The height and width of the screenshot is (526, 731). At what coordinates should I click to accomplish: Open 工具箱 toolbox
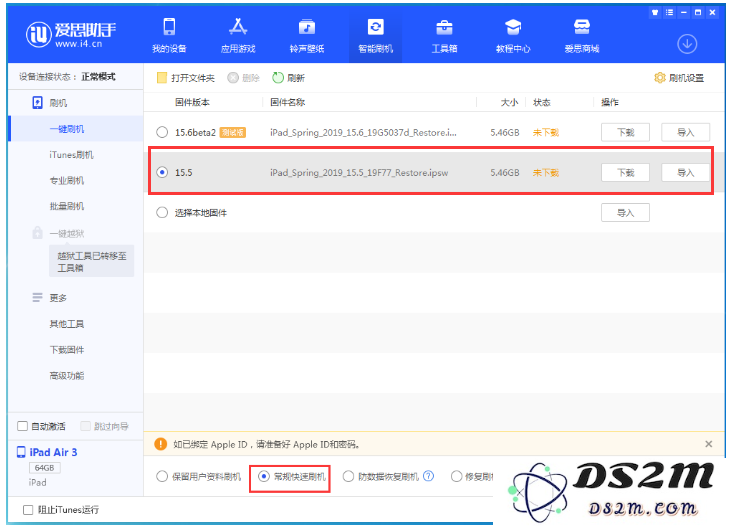click(x=444, y=35)
